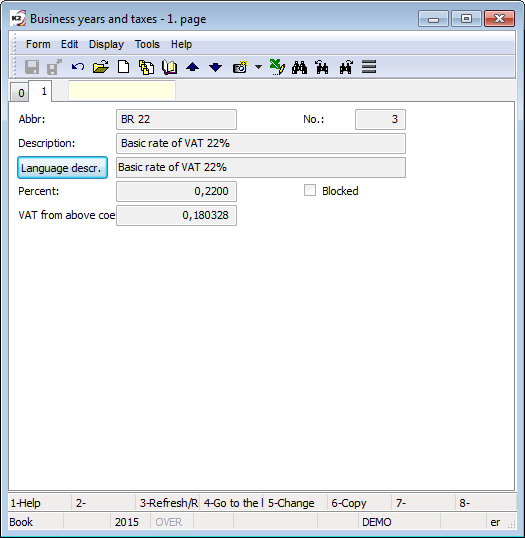
Task: Click the Percent: label
Action: click(39, 191)
